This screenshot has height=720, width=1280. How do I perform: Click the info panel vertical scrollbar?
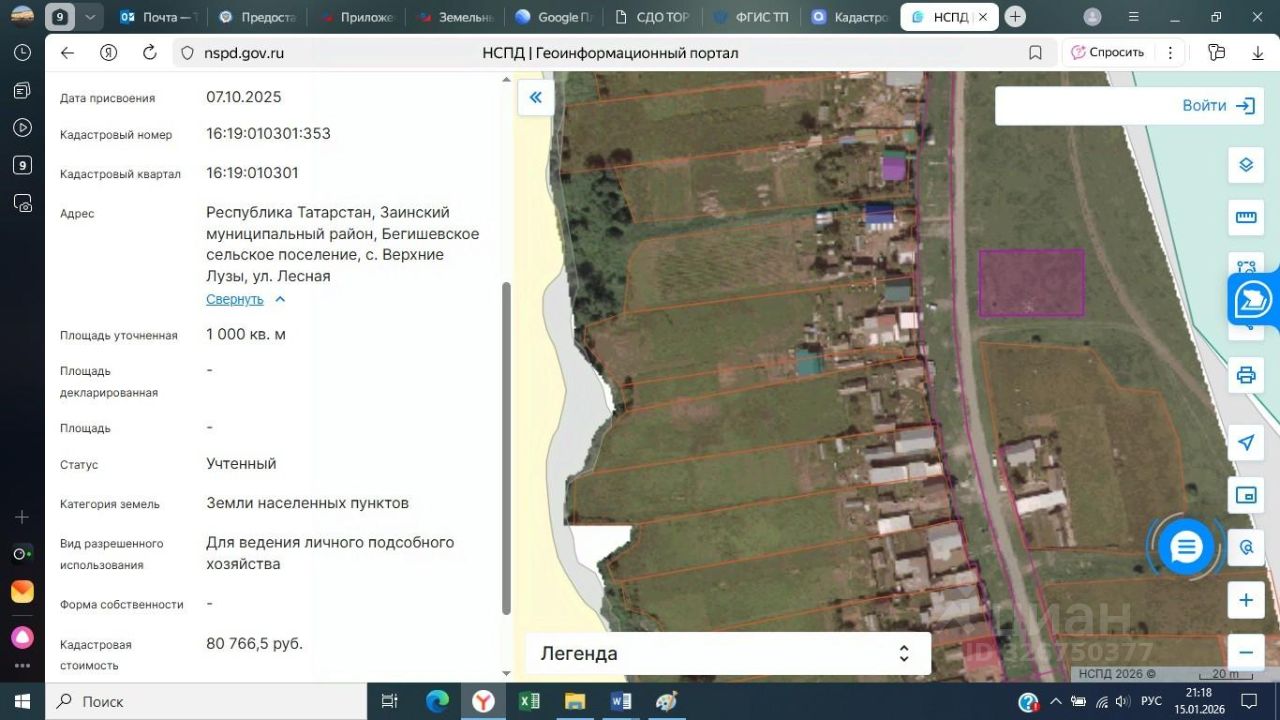506,448
